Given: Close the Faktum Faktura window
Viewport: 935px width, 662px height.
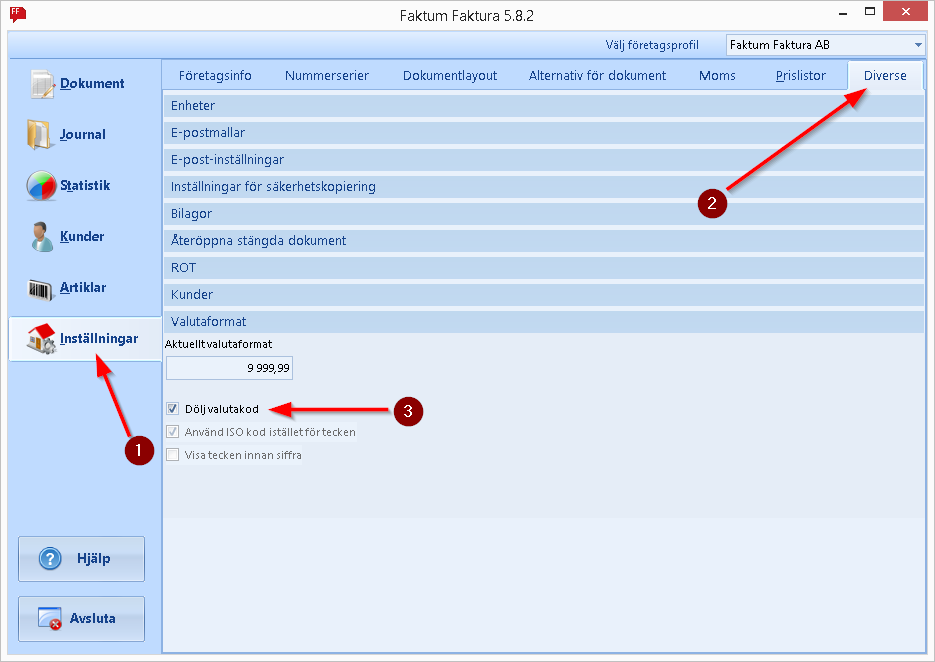Looking at the screenshot, I should pos(906,11).
